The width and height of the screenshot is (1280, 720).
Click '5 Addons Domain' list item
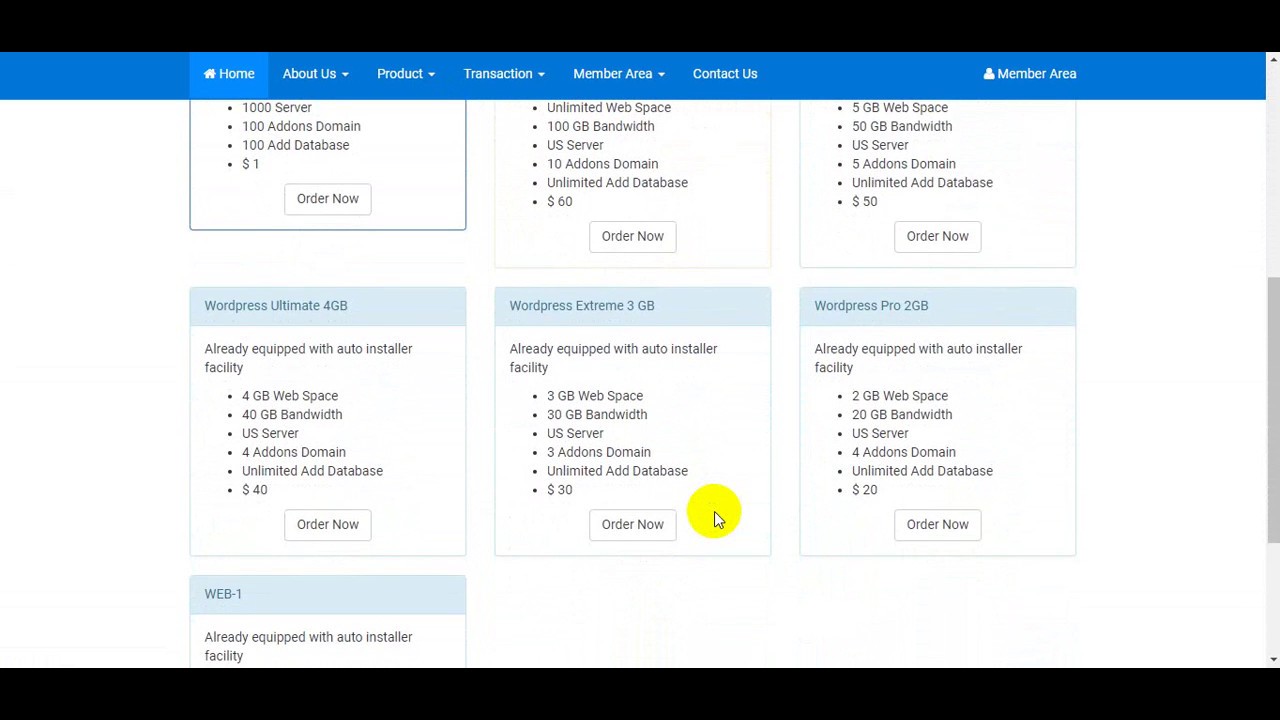904,164
